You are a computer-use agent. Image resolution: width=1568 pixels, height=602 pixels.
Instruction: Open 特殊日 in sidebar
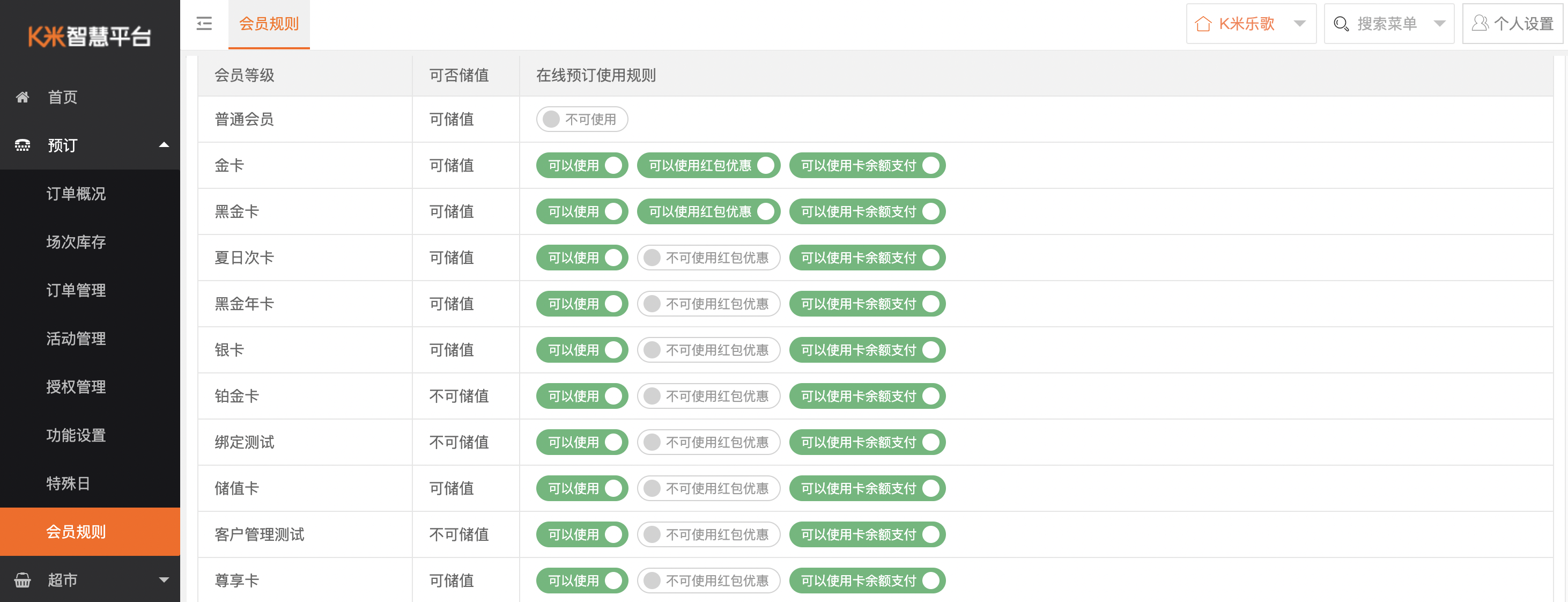coord(90,483)
